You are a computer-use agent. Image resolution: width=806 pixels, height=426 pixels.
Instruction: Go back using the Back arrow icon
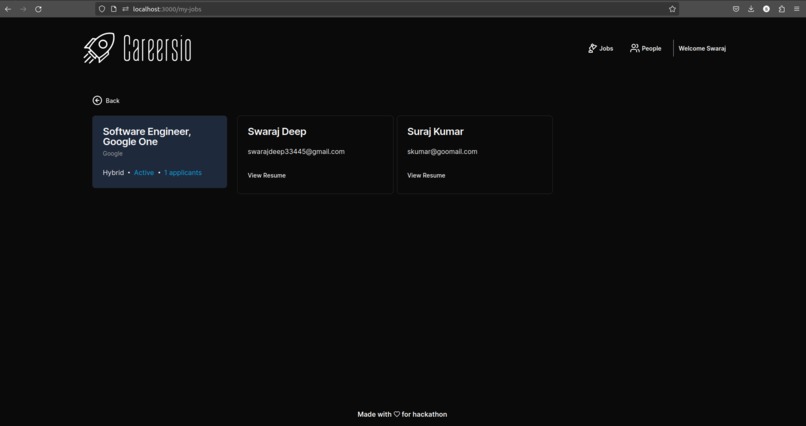click(97, 100)
